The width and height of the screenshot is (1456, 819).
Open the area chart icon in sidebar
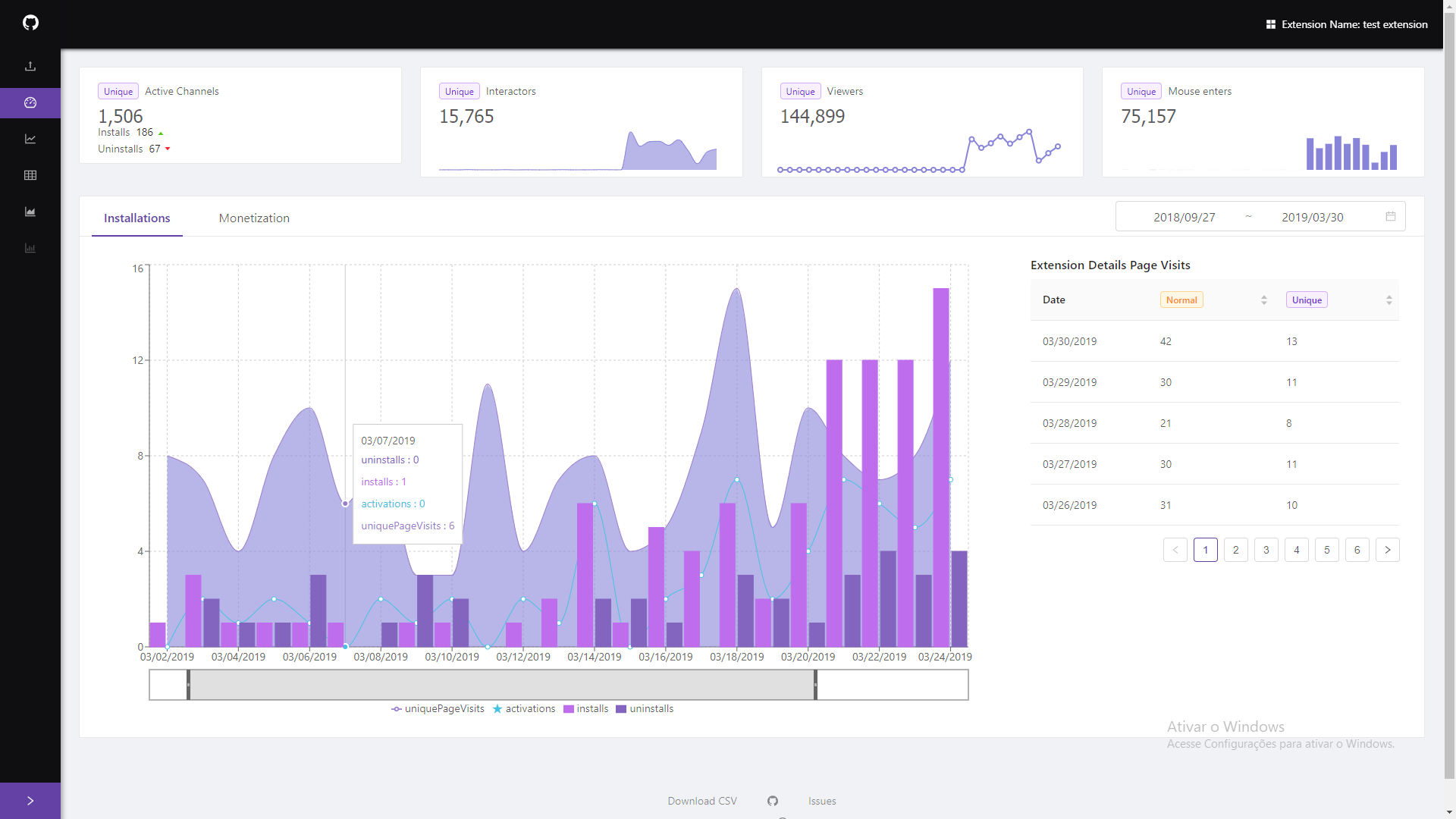point(30,212)
